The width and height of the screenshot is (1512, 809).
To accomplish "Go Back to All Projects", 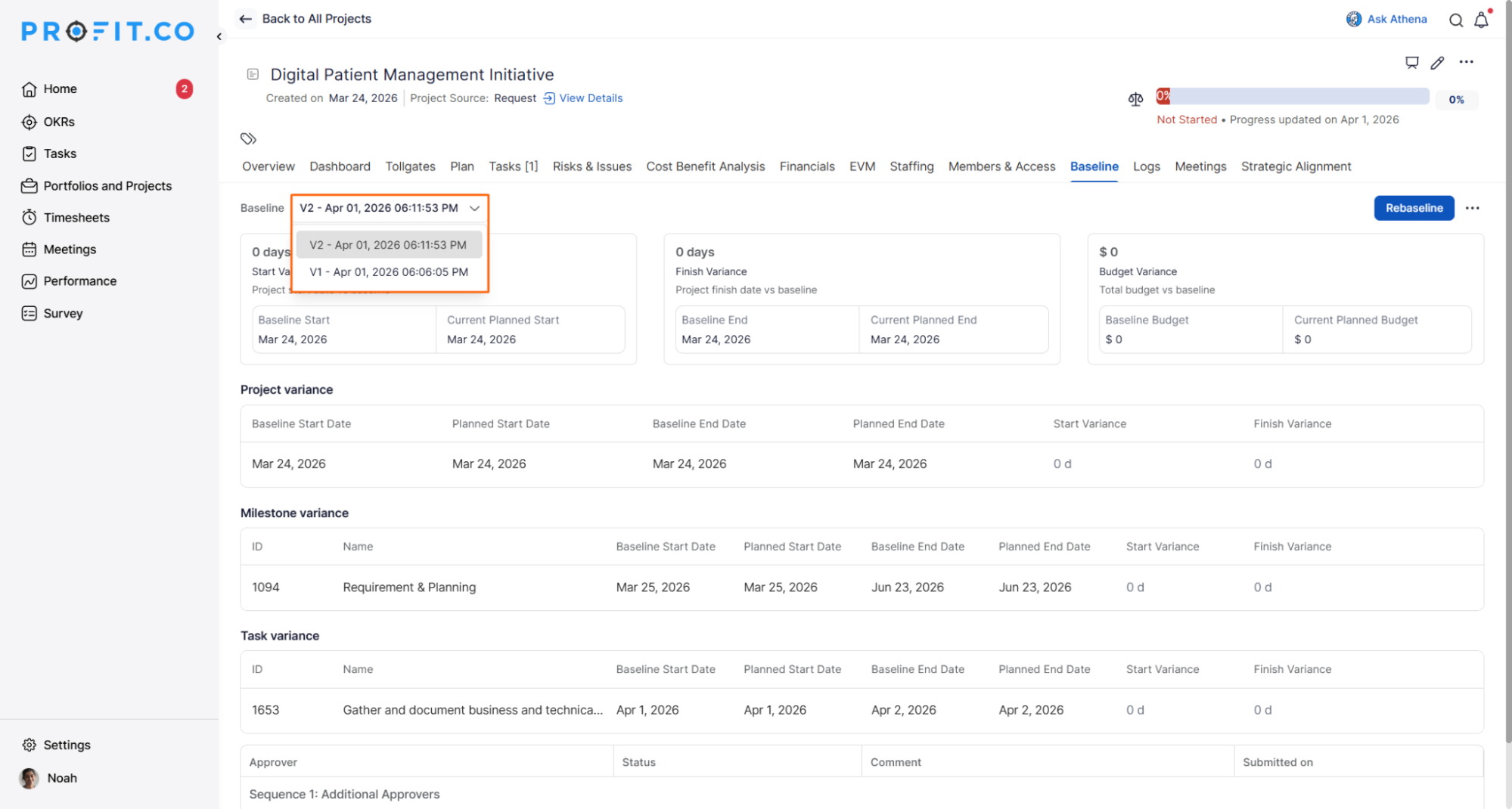I will pos(306,19).
